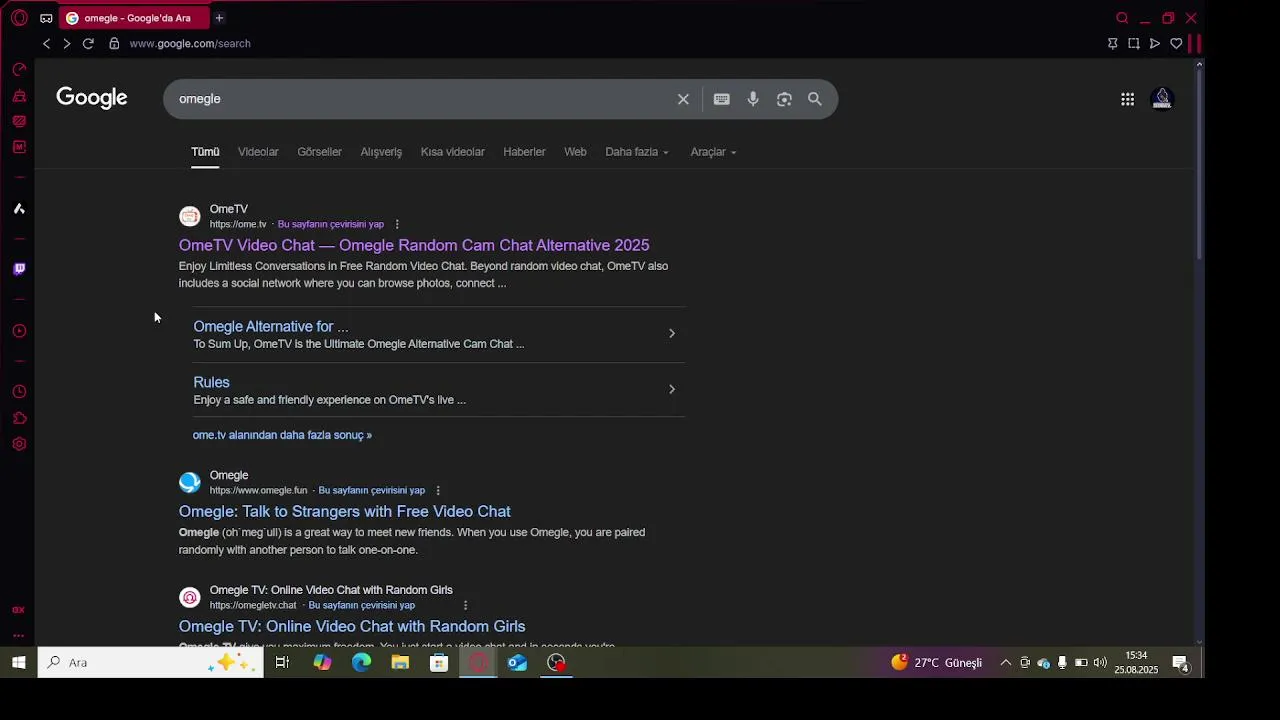1280x720 pixels.
Task: Open the Opera GX main menu logo
Action: click(x=19, y=18)
